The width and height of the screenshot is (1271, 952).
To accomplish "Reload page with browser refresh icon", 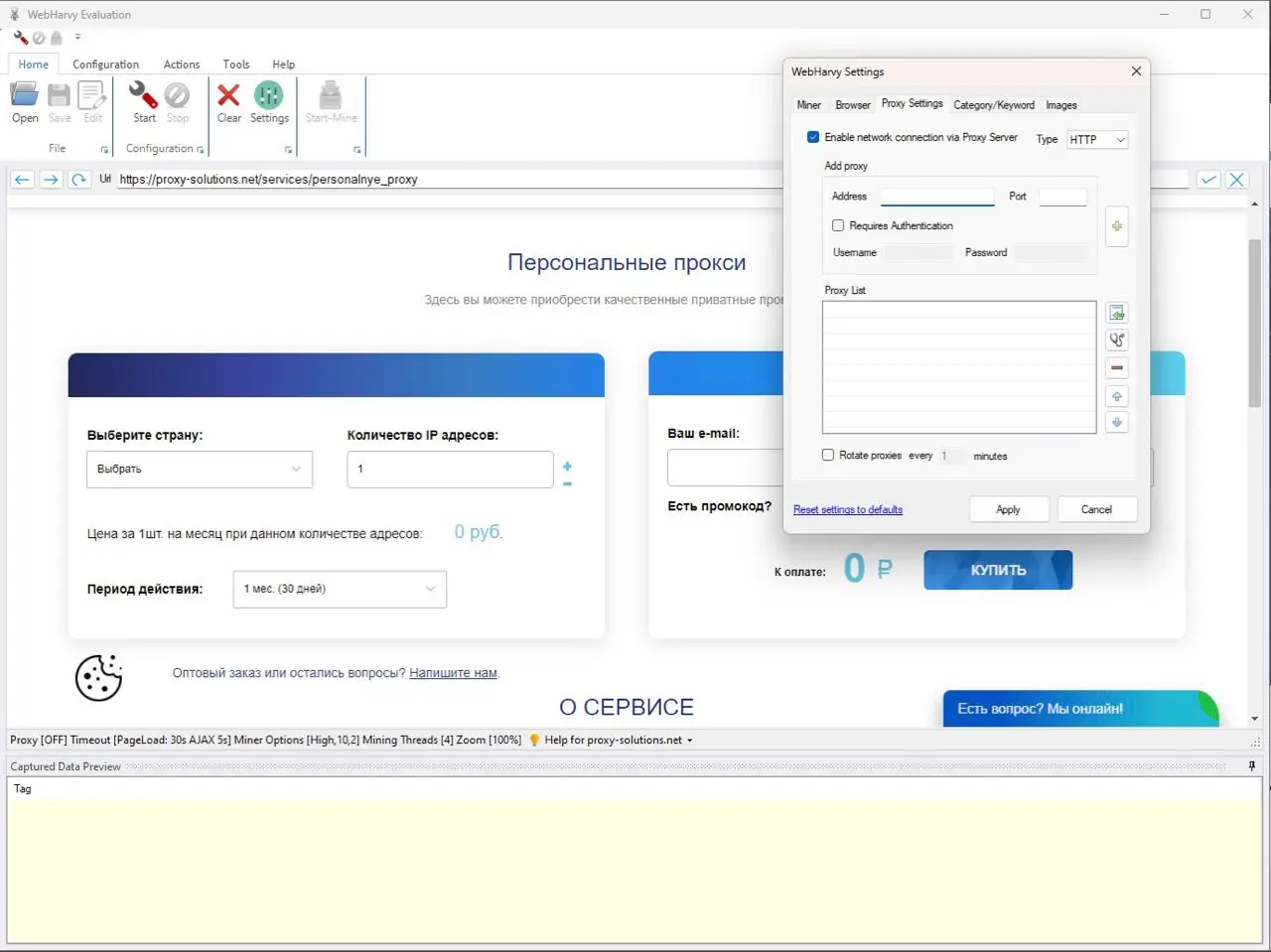I will [x=79, y=180].
